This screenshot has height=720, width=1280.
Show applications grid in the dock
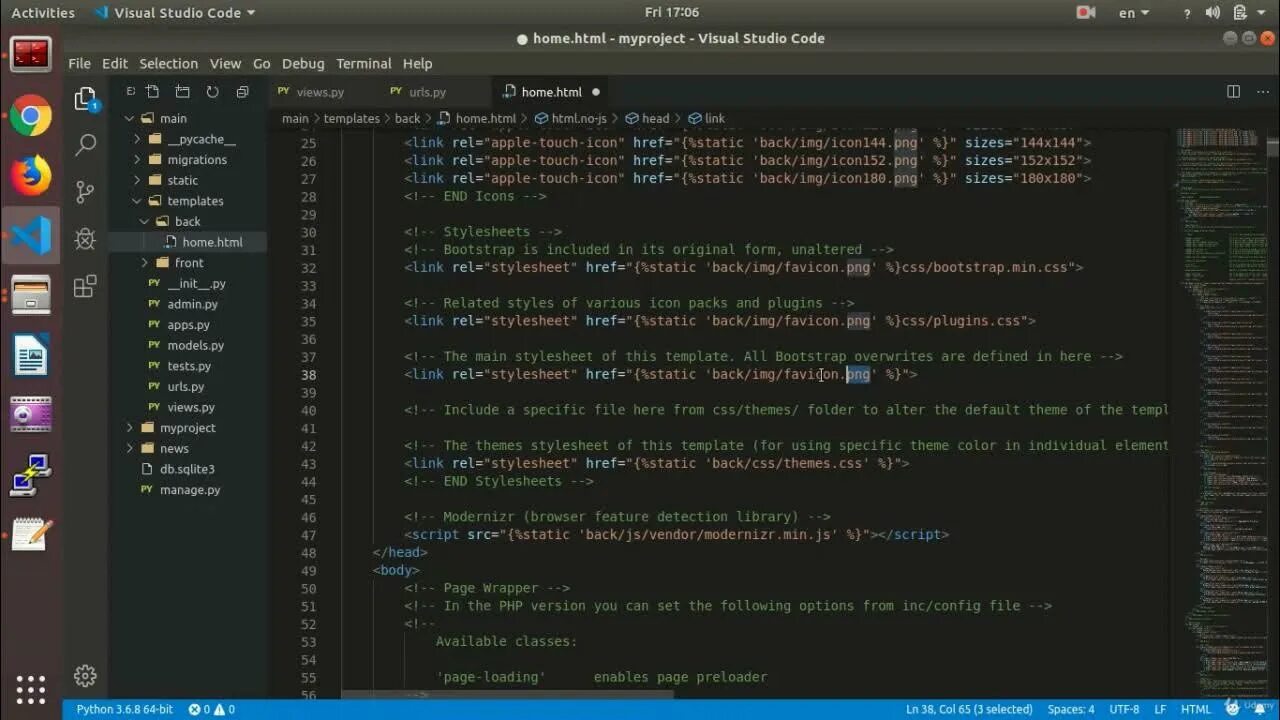[x=31, y=689]
